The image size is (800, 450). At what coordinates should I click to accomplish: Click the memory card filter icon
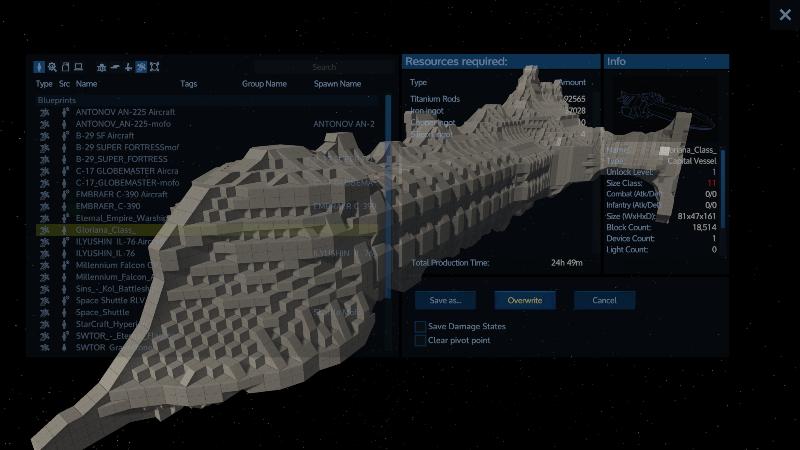(x=65, y=67)
